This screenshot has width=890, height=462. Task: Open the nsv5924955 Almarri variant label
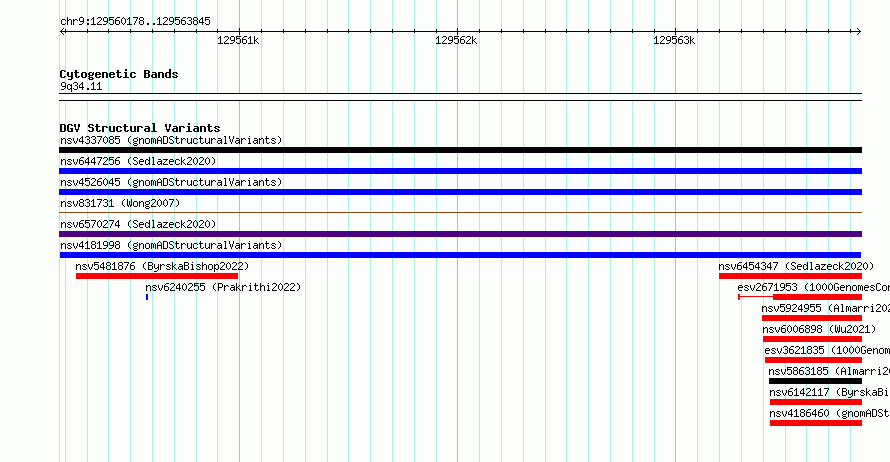(x=825, y=308)
